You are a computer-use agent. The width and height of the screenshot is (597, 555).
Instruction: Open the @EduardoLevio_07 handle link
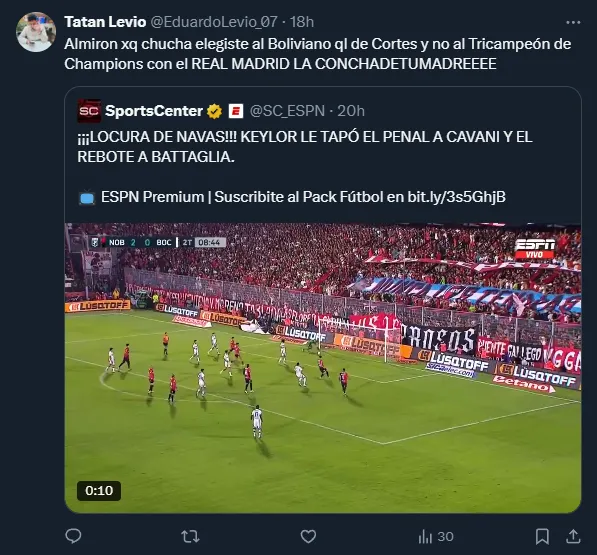214,22
